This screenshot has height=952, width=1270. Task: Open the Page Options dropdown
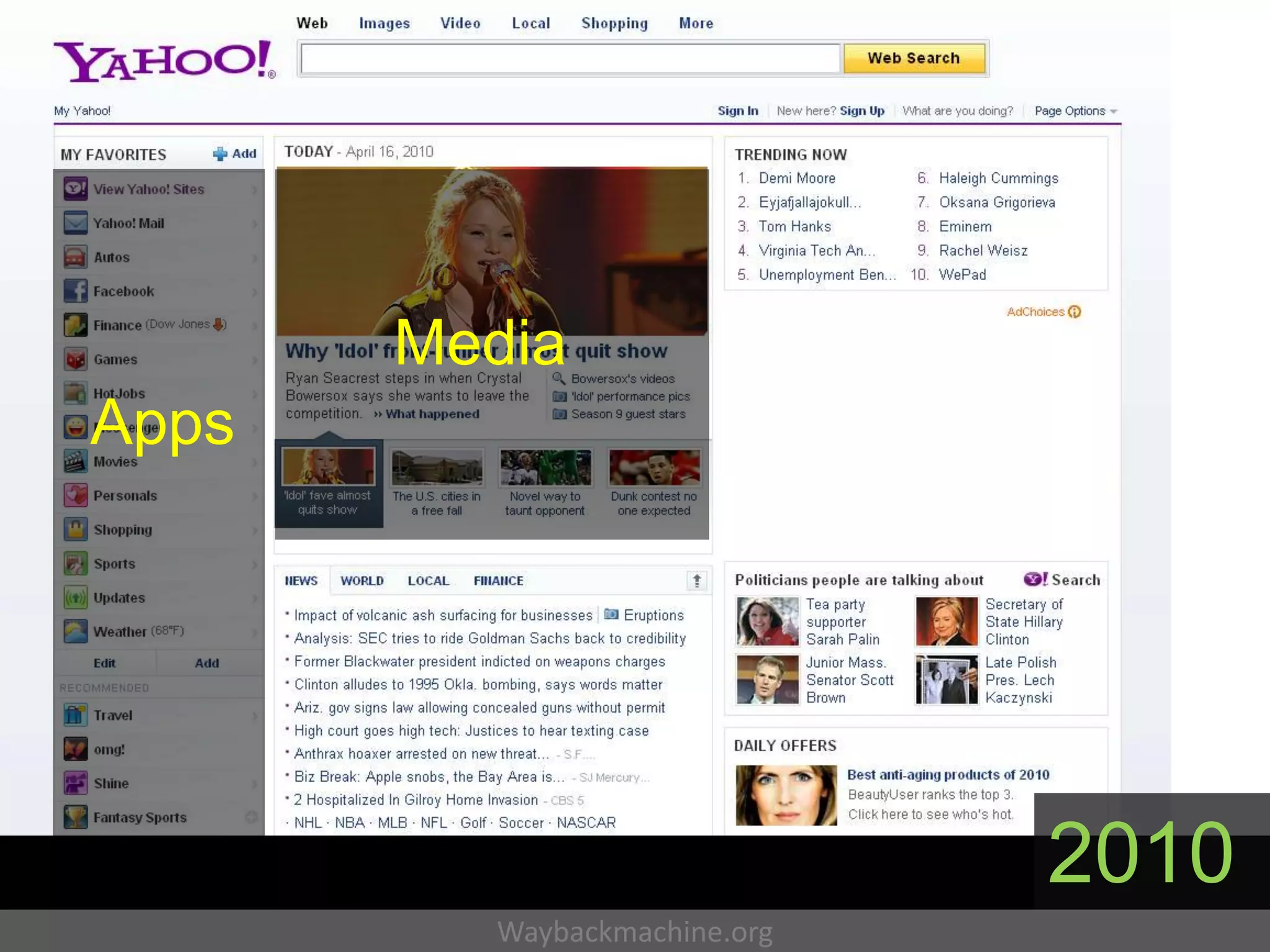coord(1076,111)
